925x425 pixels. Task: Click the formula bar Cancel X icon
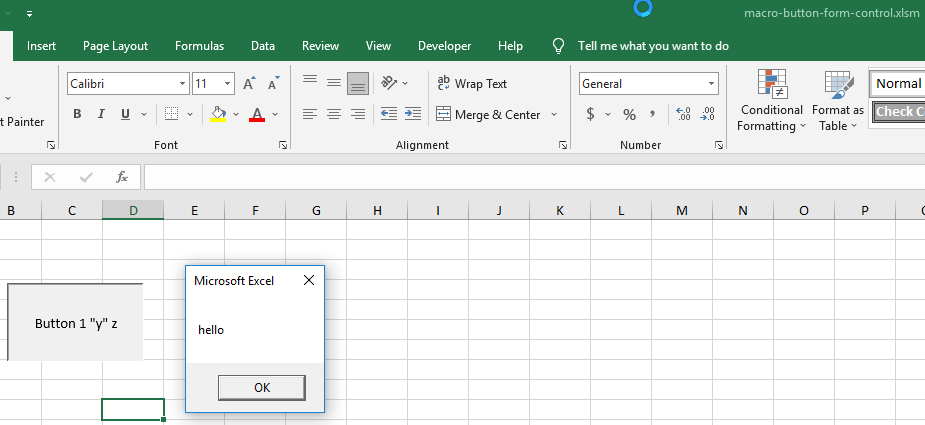pyautogui.click(x=50, y=177)
